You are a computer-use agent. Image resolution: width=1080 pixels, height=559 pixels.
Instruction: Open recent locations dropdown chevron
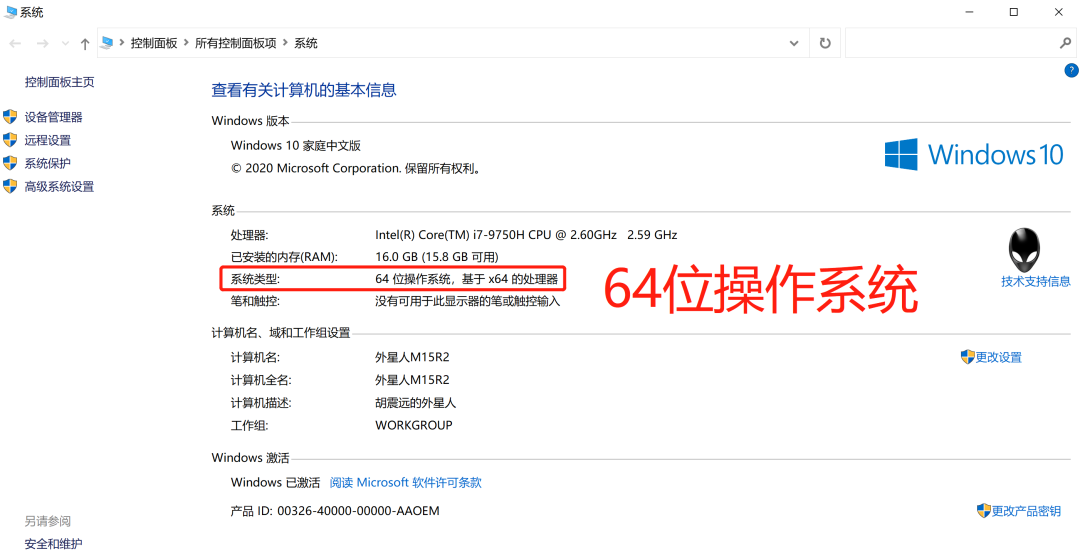(65, 43)
